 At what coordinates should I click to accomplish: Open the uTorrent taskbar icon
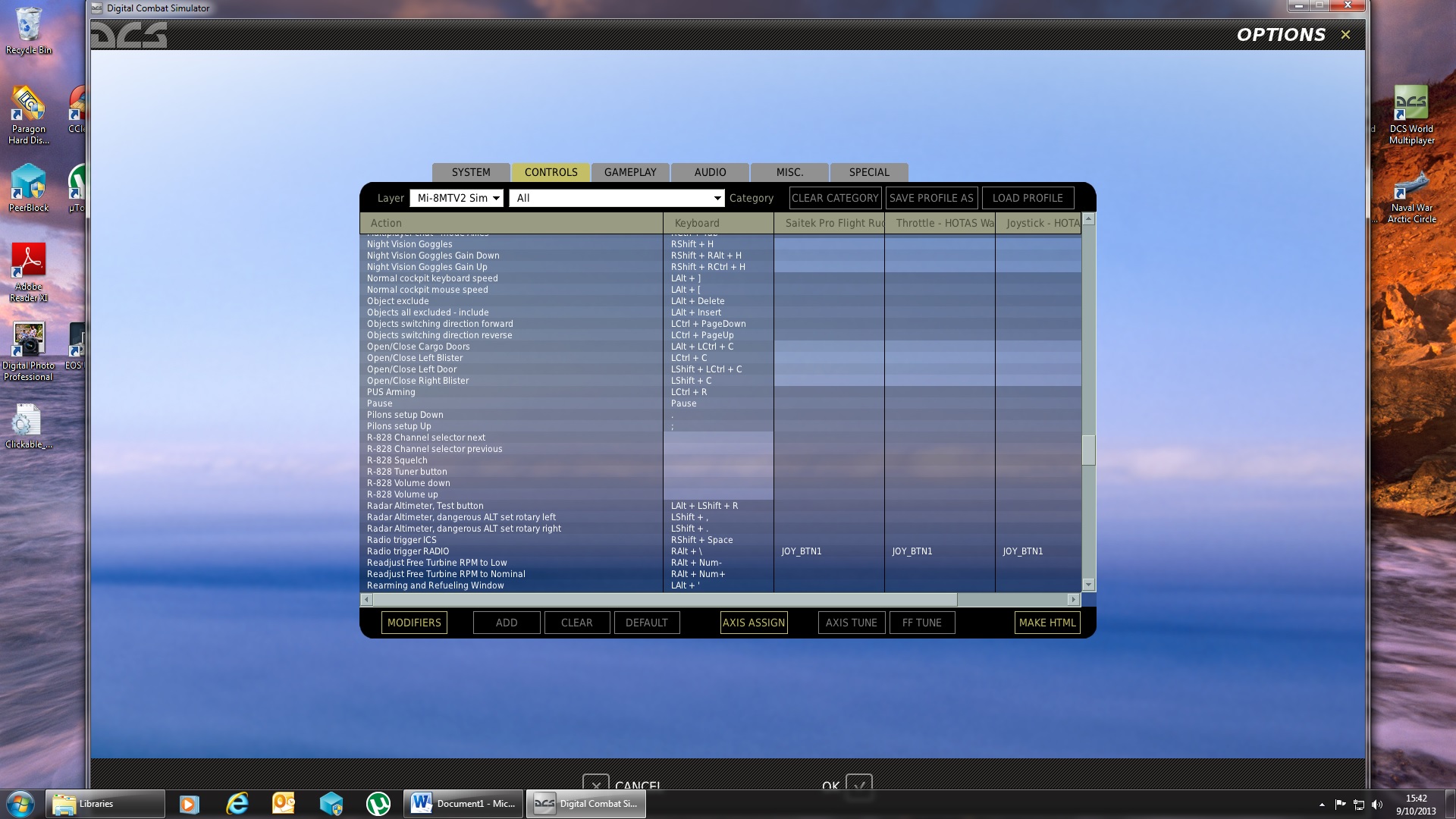click(x=378, y=804)
